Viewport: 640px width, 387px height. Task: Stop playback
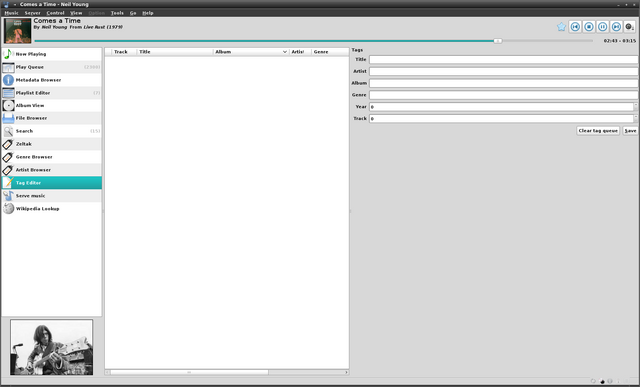click(x=589, y=27)
